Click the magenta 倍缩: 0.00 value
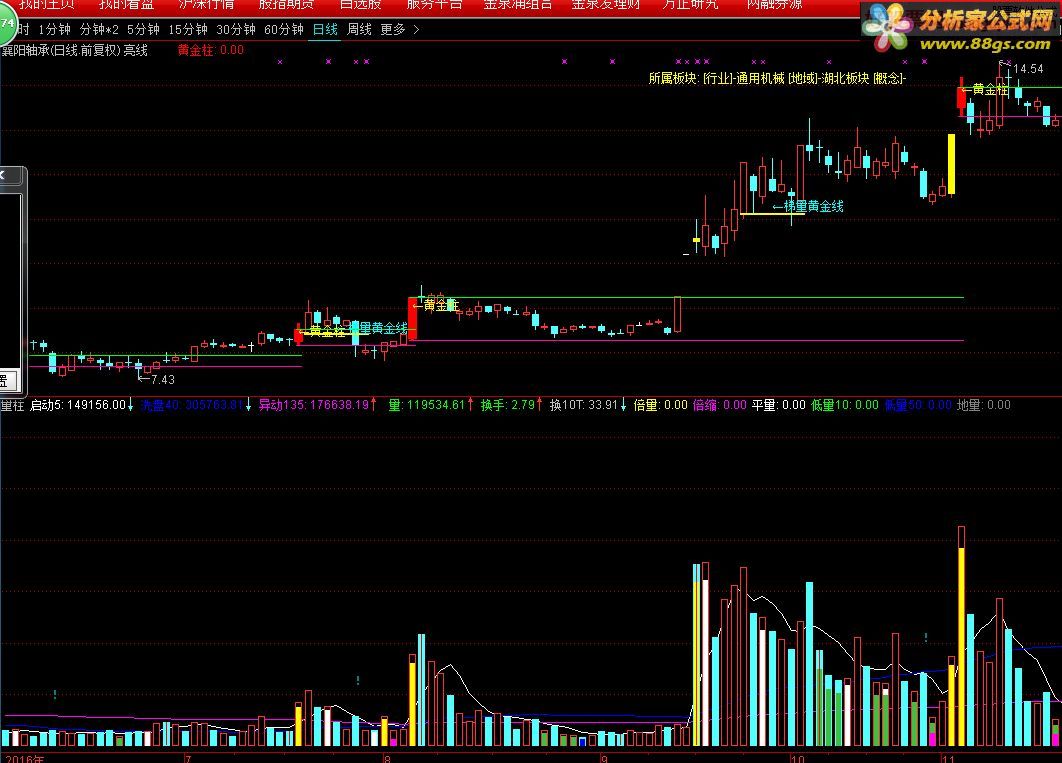The width and height of the screenshot is (1062, 763). 719,405
